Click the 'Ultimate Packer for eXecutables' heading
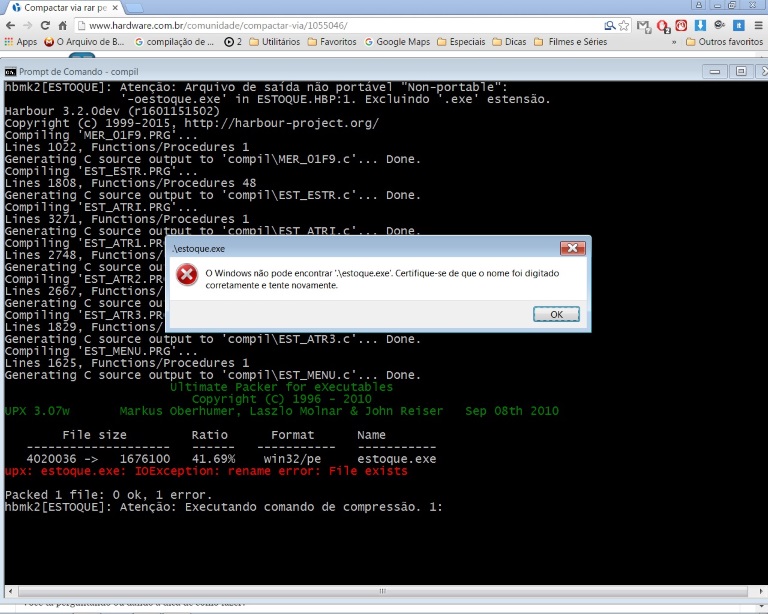768x614 pixels. click(282, 387)
